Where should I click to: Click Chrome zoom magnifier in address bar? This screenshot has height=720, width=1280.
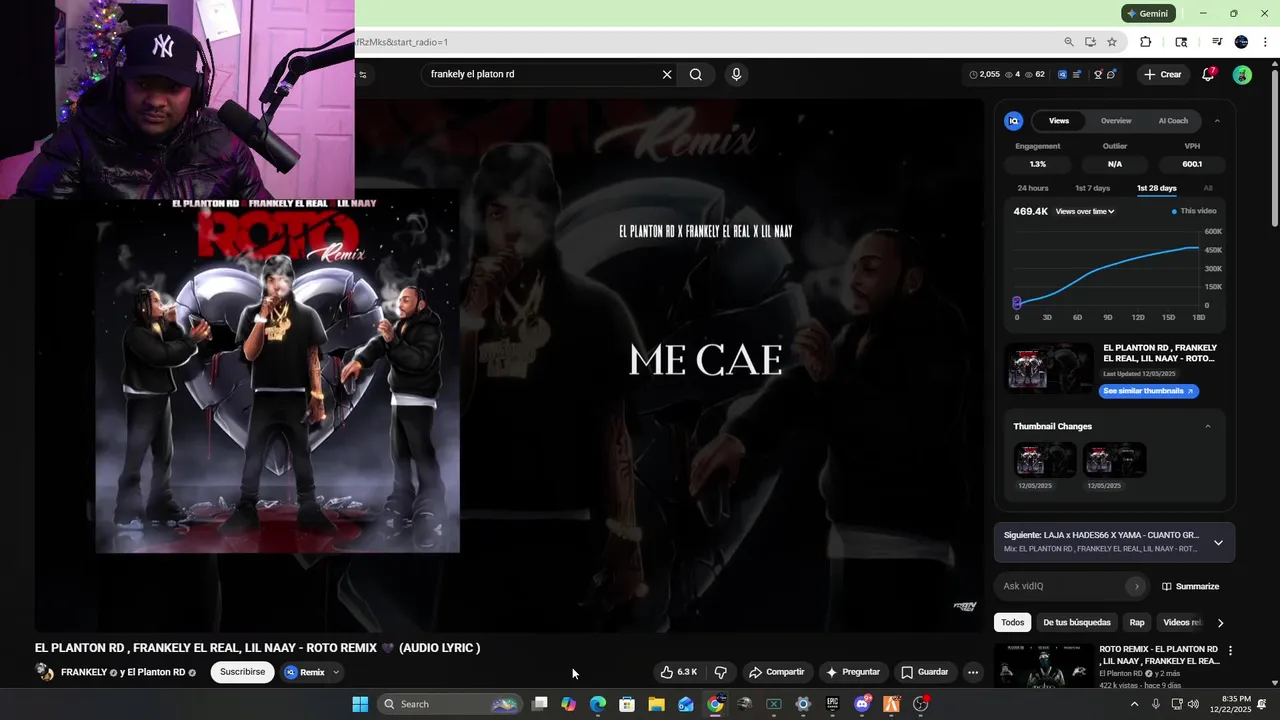1069,42
